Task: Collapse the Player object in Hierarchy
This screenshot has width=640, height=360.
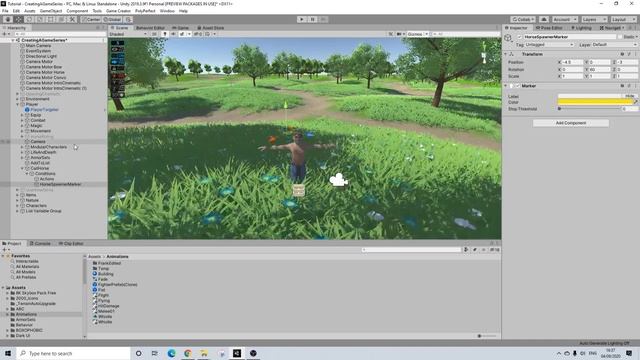Action: coord(18,104)
